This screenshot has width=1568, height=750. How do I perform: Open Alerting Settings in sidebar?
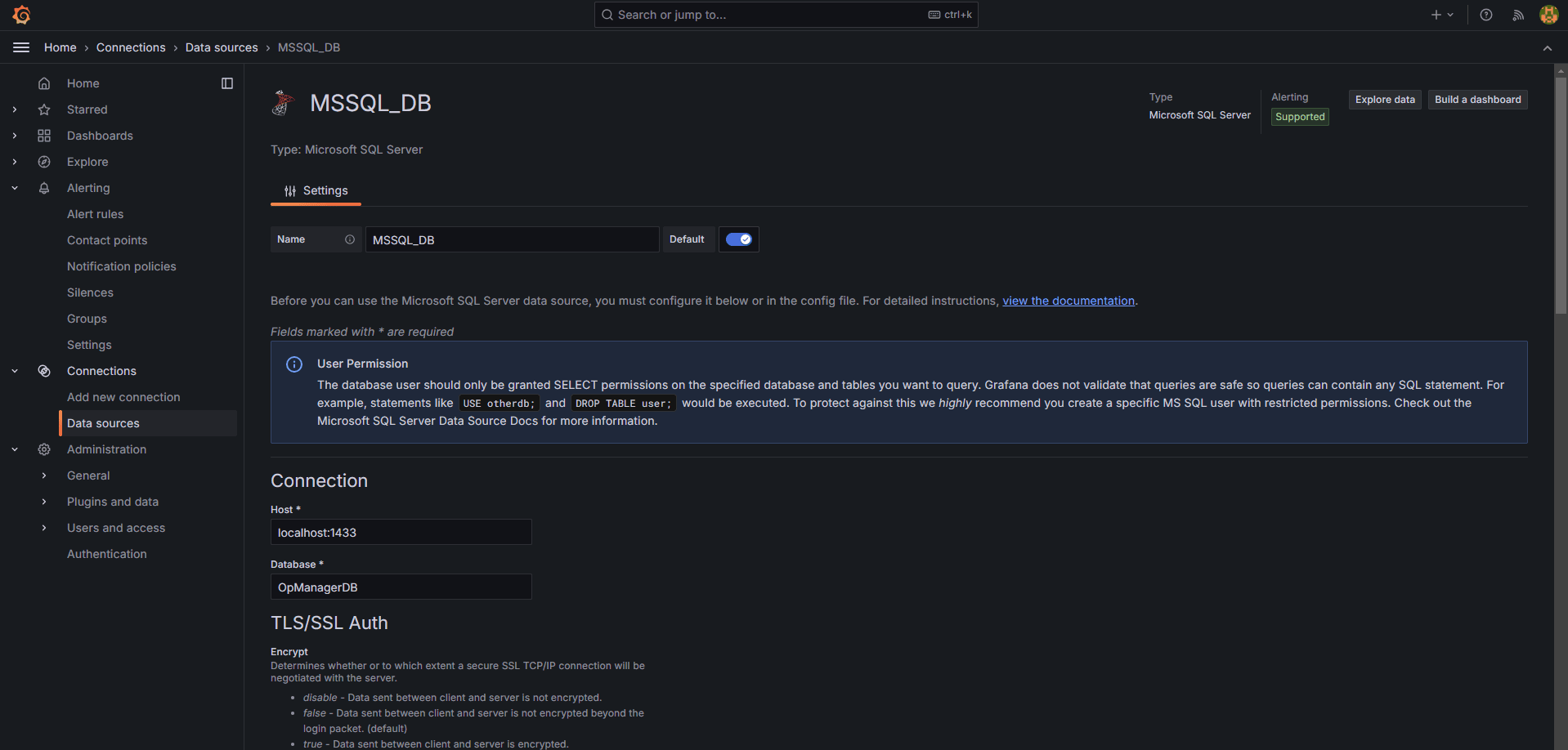89,345
